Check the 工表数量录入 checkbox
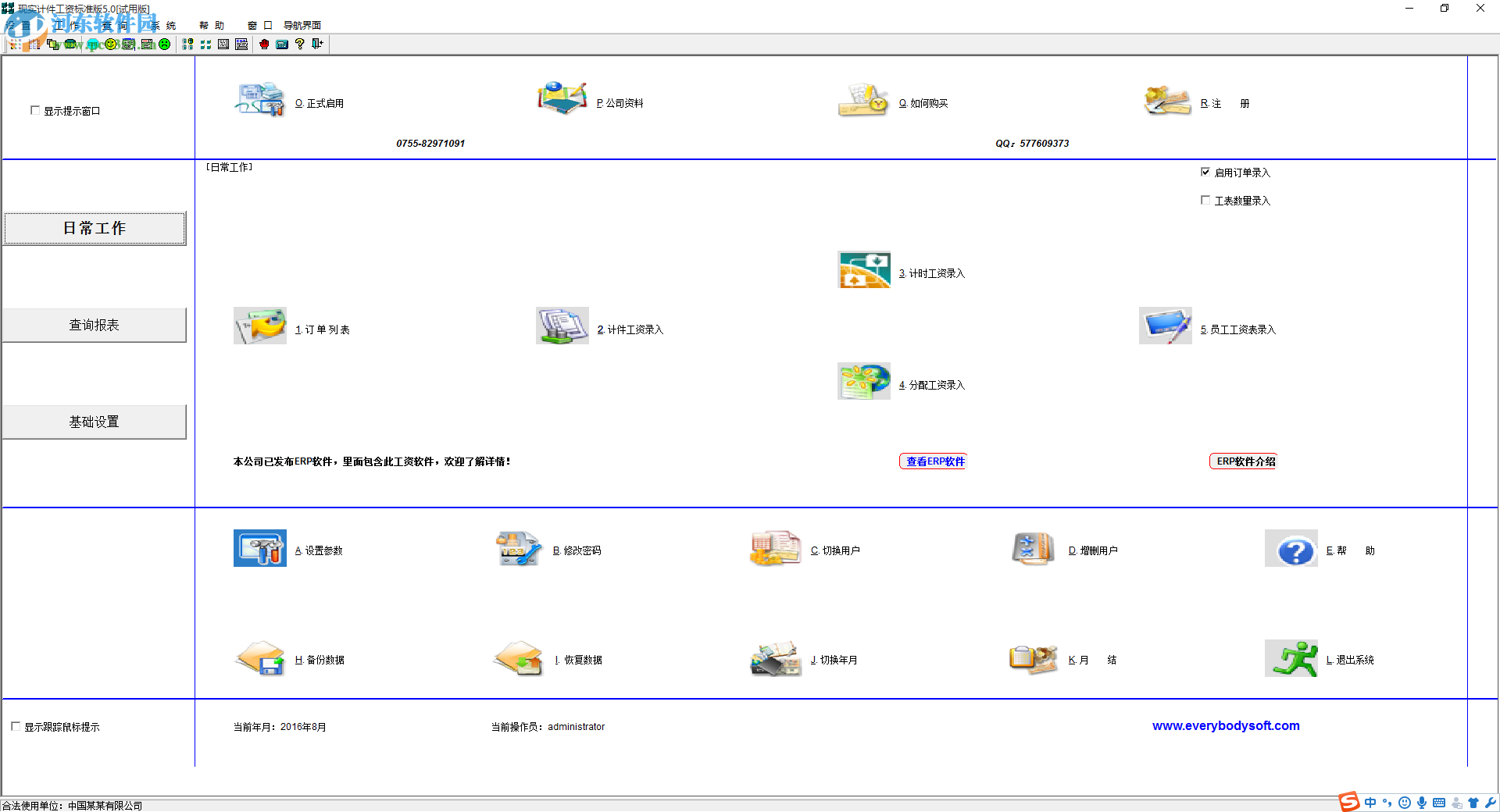1500x812 pixels. (1205, 201)
